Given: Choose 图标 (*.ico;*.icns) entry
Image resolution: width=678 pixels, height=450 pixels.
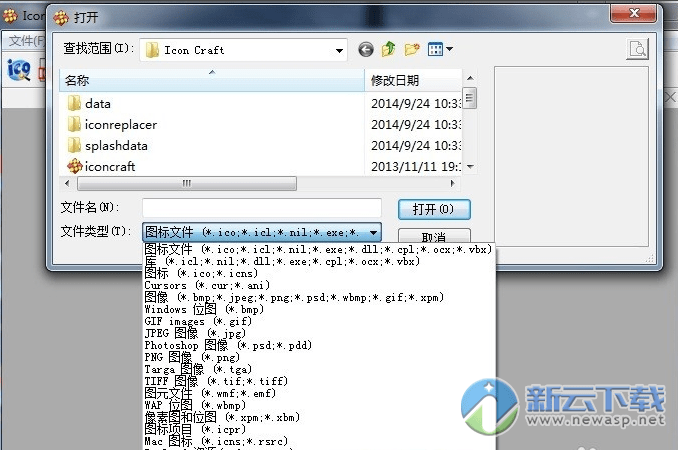Looking at the screenshot, I should [318, 274].
